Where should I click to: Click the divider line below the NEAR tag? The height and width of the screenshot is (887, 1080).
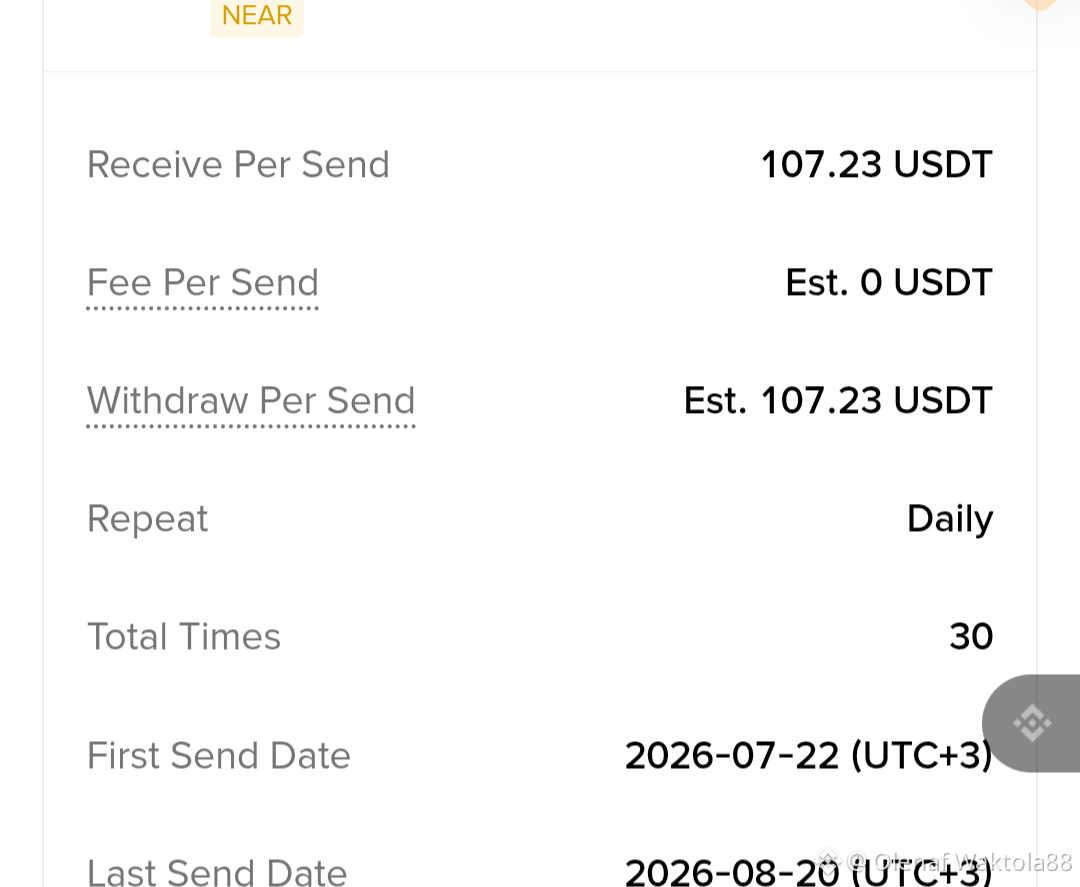pos(540,72)
